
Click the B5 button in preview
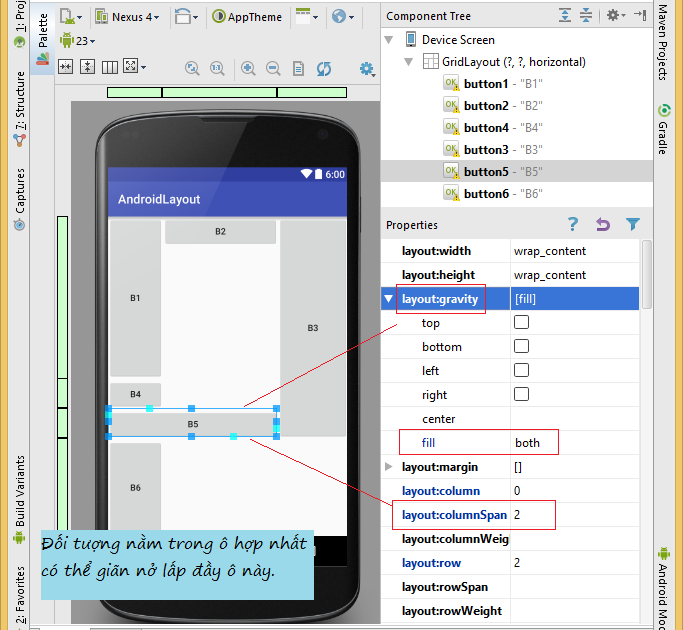[193, 424]
